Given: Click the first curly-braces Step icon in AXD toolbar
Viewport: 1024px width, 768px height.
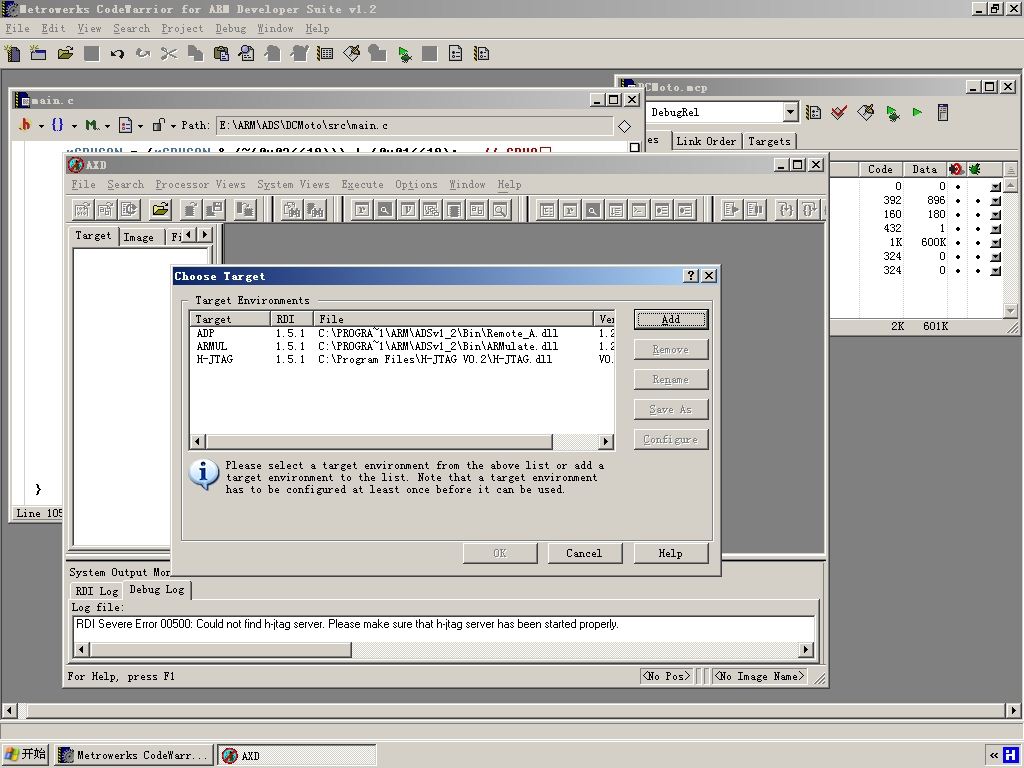Looking at the screenshot, I should [x=786, y=210].
